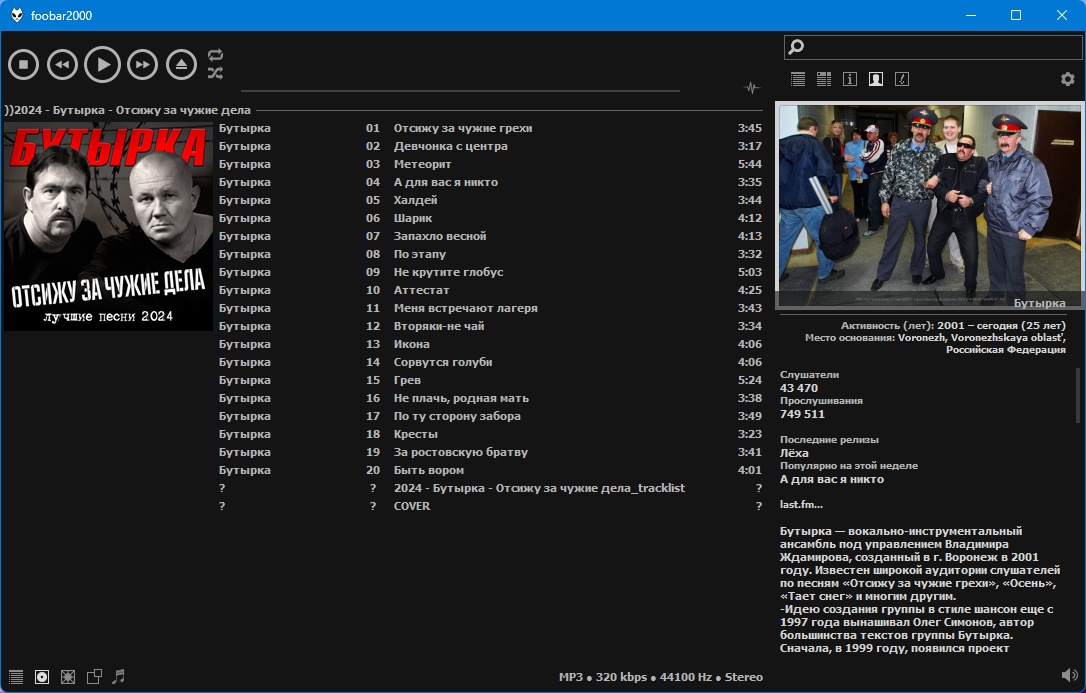Open the info 'i' panel icon
1086x693 pixels.
pos(850,79)
